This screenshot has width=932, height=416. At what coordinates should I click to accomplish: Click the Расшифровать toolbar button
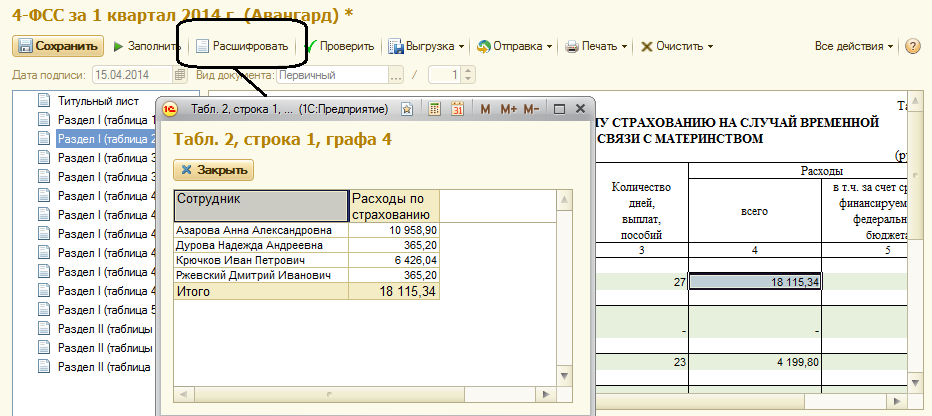241,46
